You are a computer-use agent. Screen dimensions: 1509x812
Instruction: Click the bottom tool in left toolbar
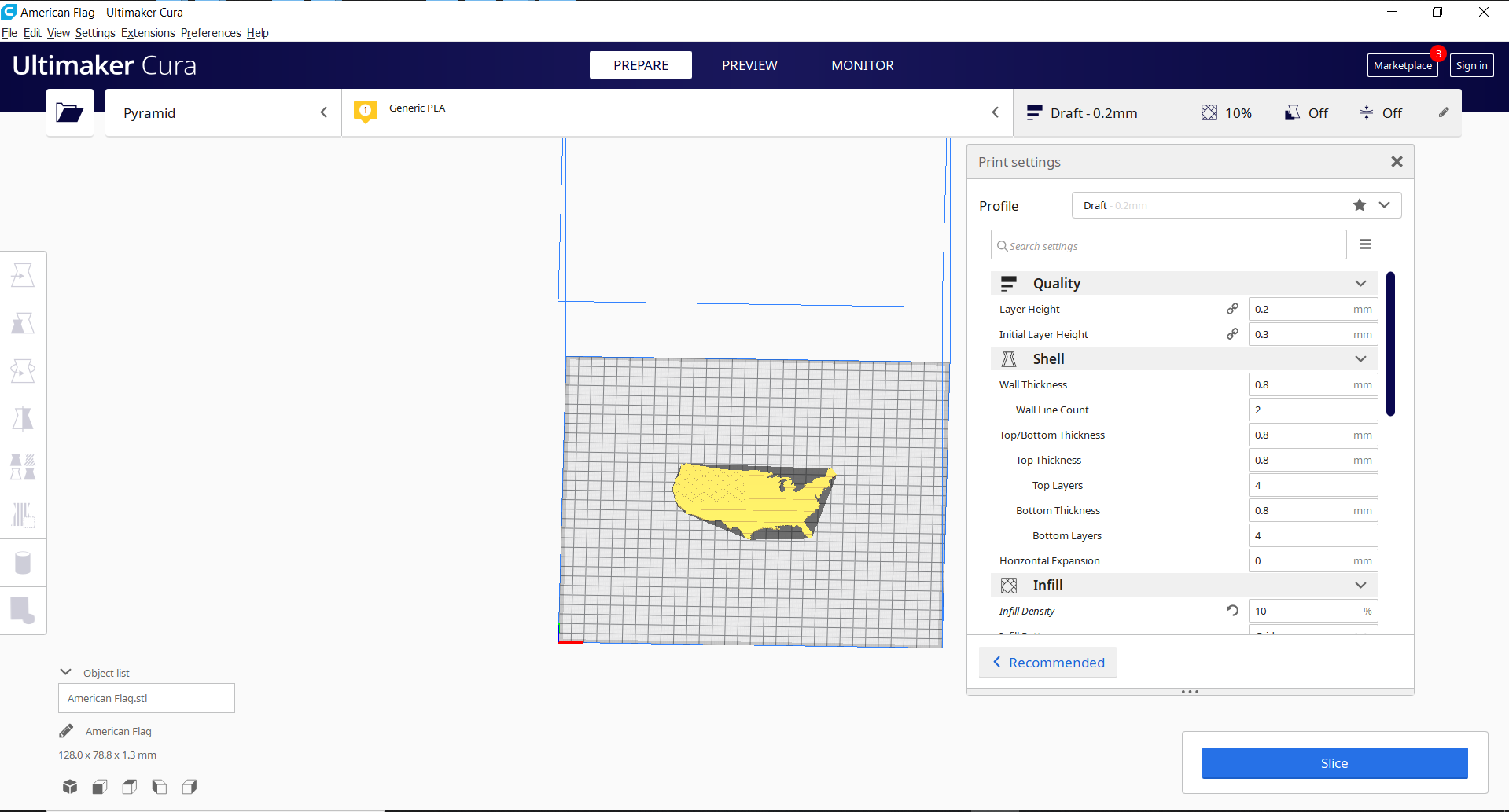coord(23,611)
